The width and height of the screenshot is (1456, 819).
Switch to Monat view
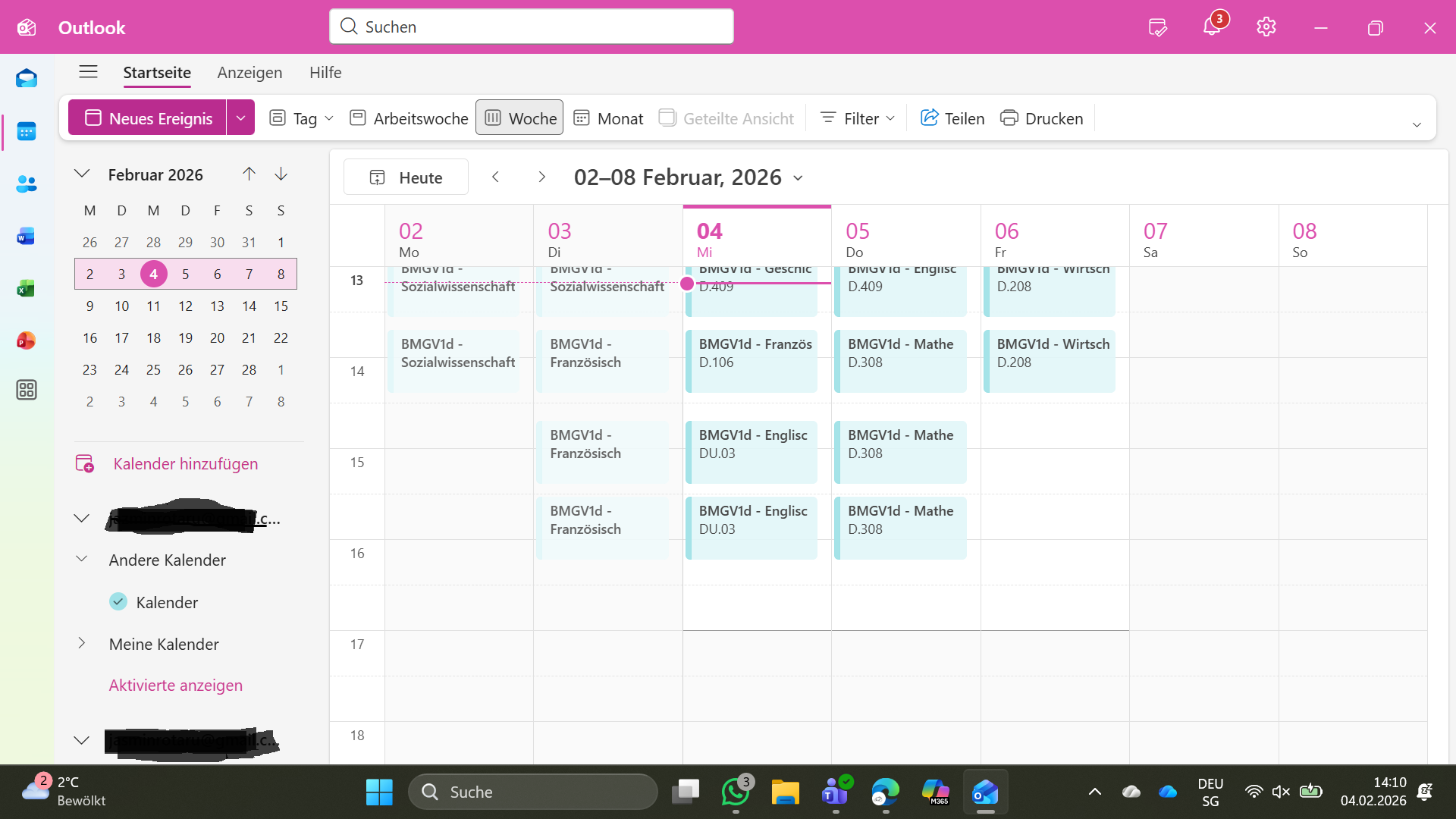click(608, 118)
